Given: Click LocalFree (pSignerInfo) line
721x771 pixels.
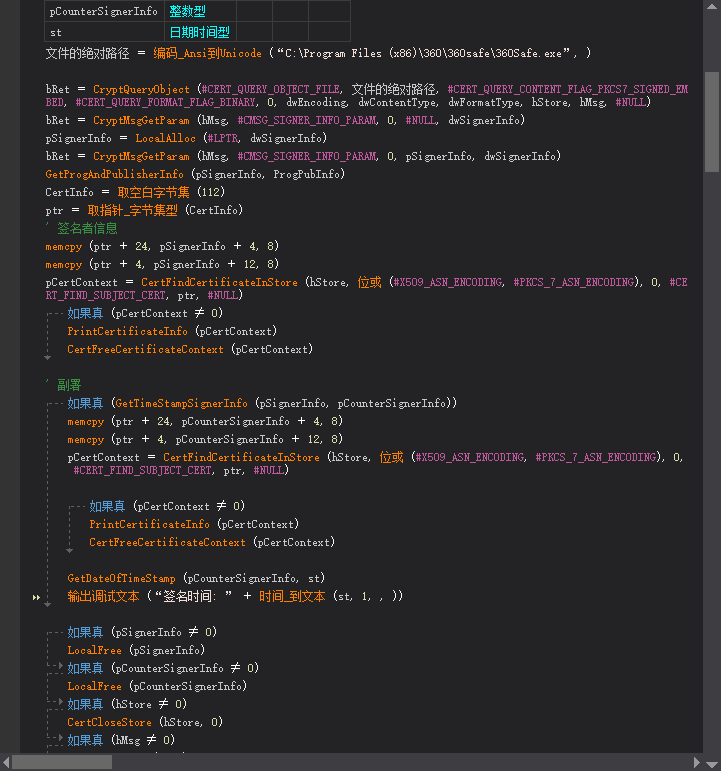Looking at the screenshot, I should [x=136, y=650].
